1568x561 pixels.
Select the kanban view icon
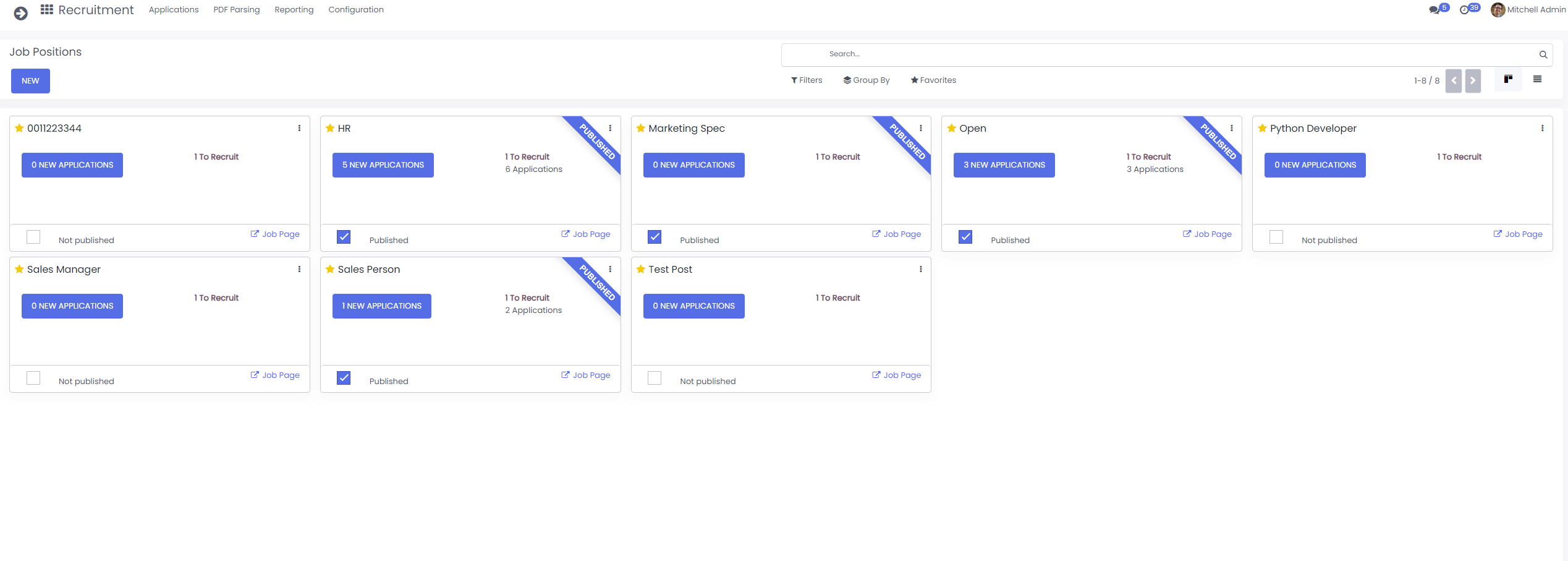(x=1508, y=79)
